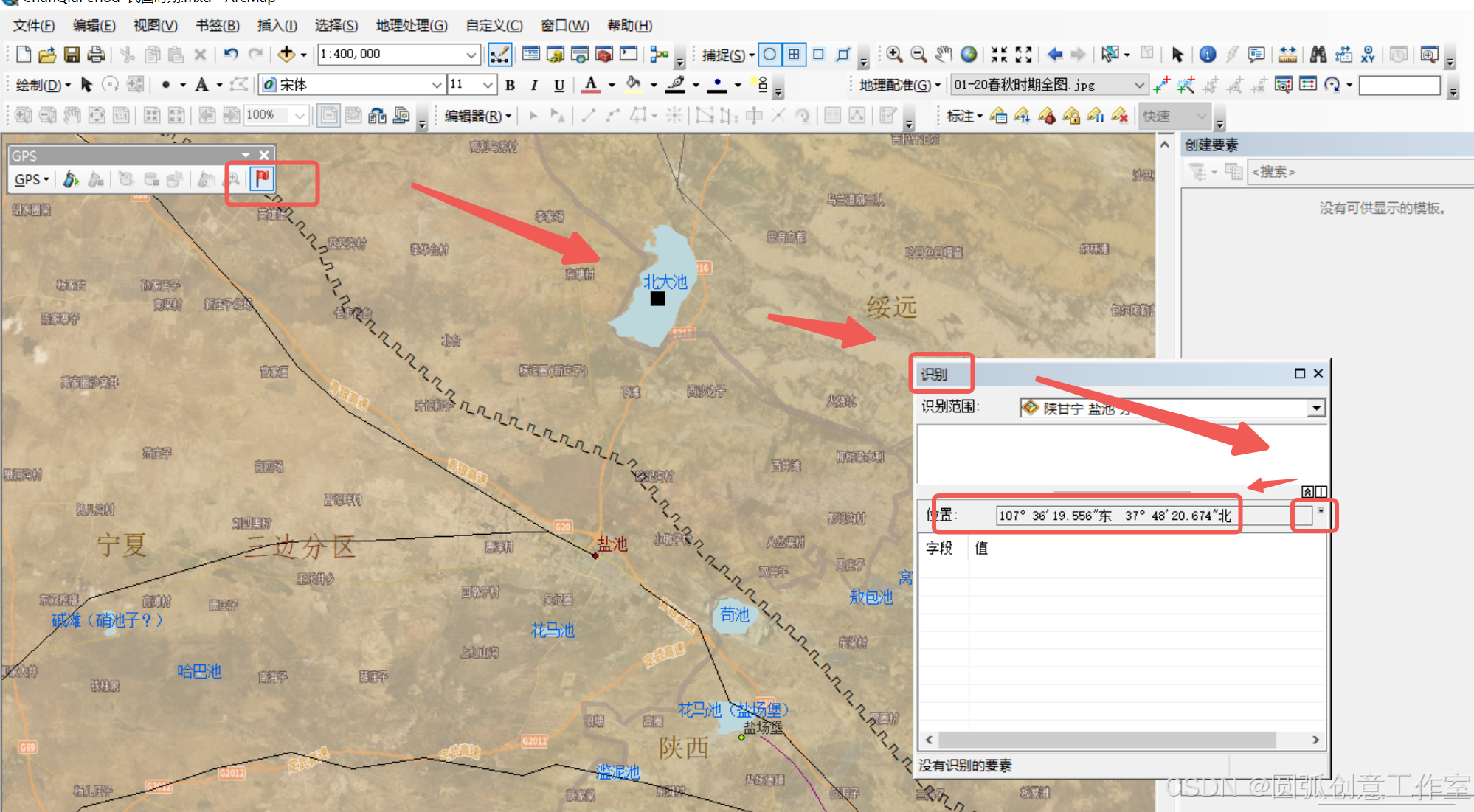Click the Go To XY icon
Viewport: 1474px width, 812px height.
[1369, 55]
